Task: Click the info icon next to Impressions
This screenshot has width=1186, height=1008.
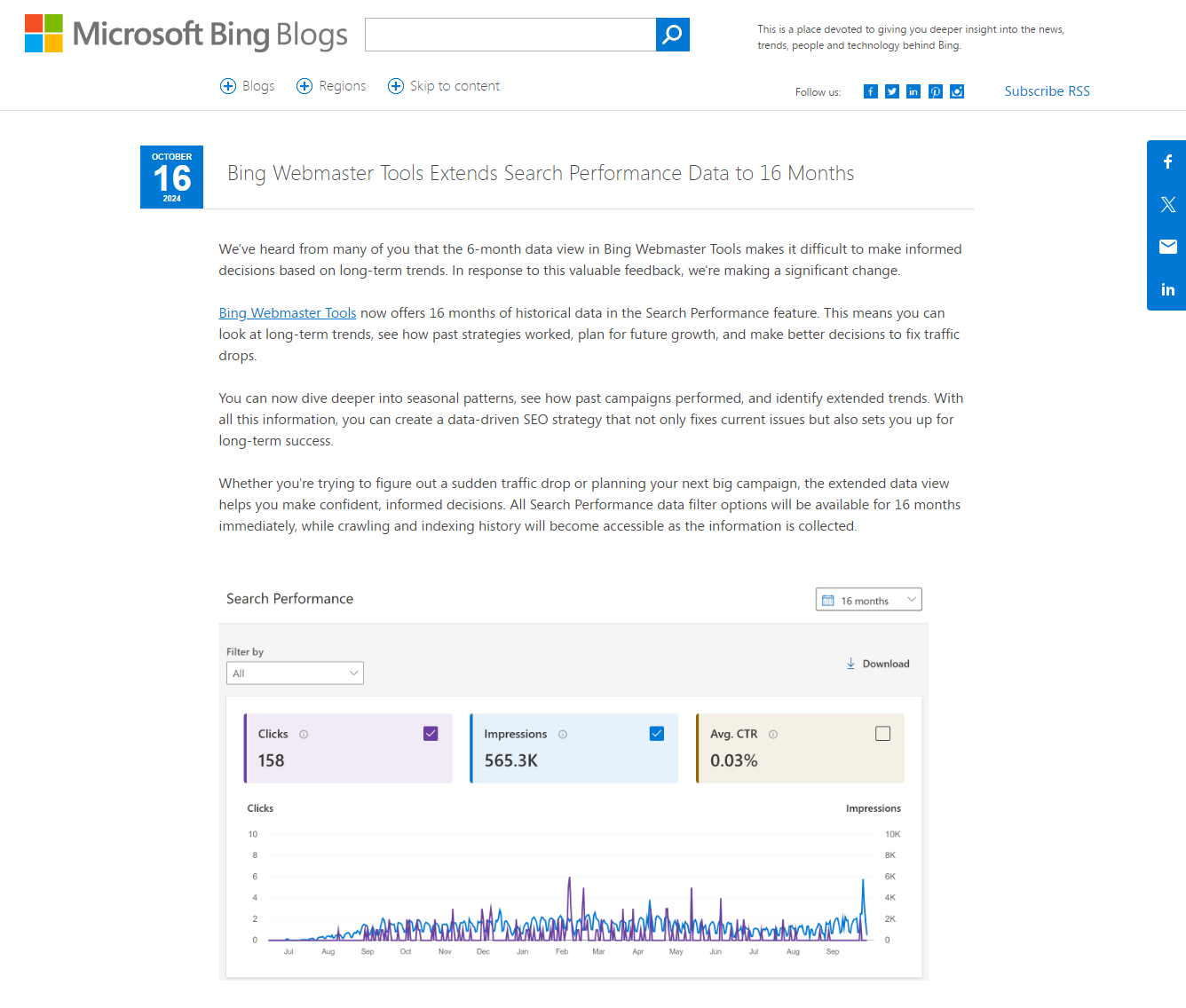Action: [563, 735]
